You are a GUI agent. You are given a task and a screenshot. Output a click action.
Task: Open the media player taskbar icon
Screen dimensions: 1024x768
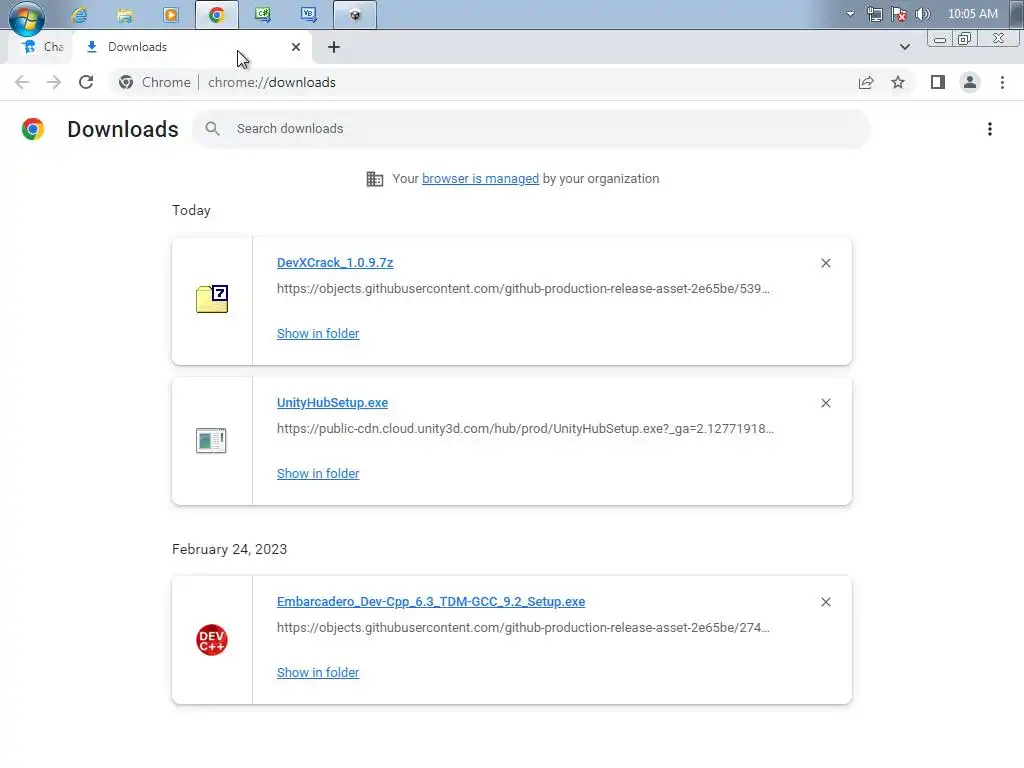(x=171, y=14)
